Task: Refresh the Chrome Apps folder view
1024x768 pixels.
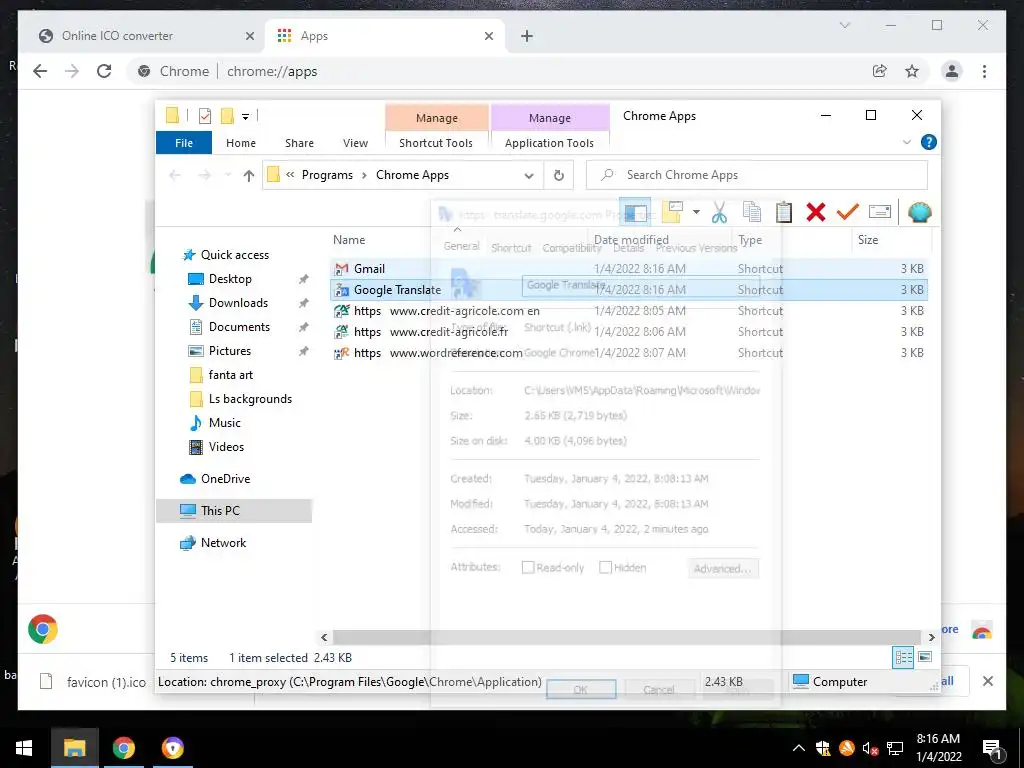Action: [558, 175]
